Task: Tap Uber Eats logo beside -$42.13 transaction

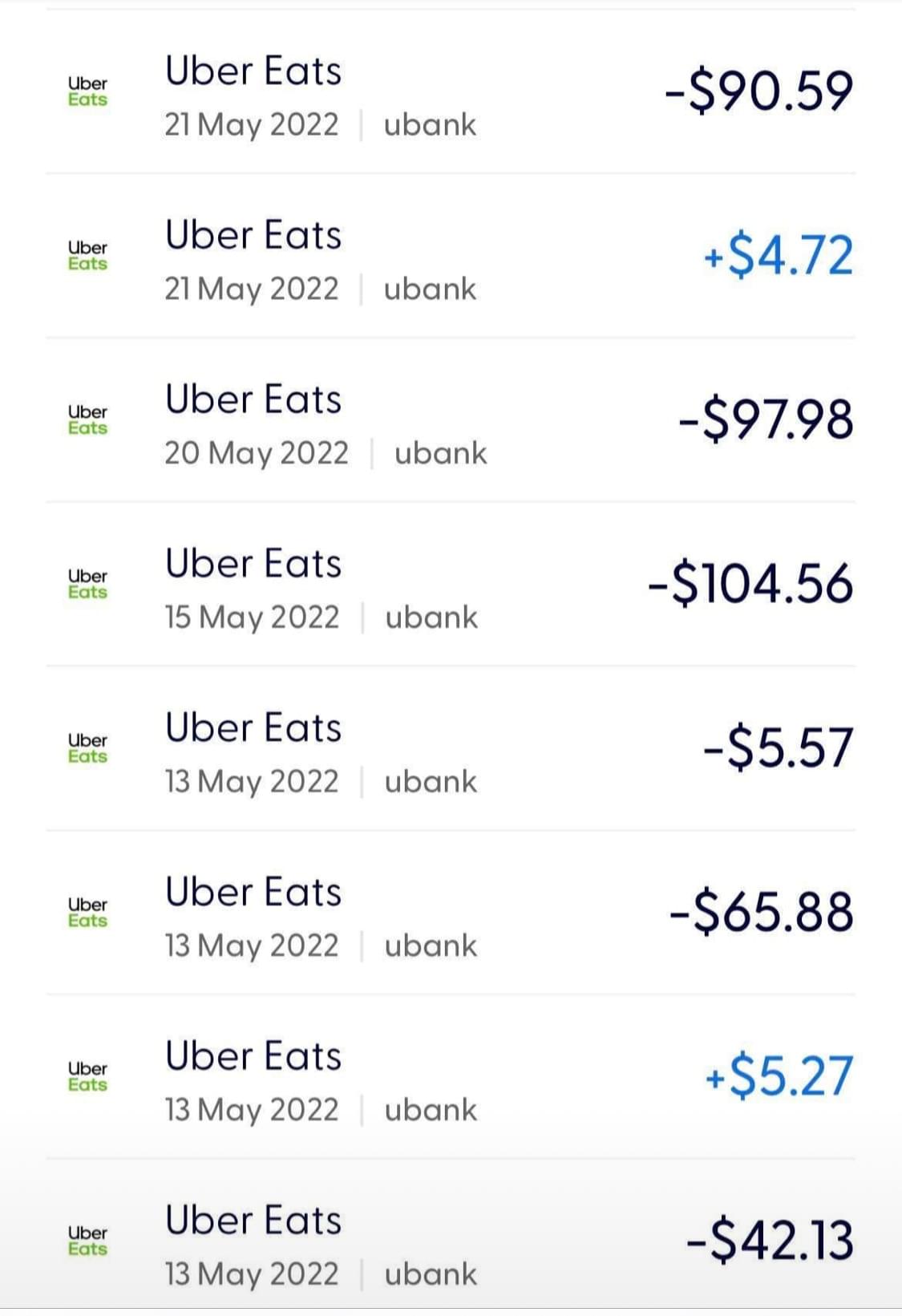Action: point(87,1241)
